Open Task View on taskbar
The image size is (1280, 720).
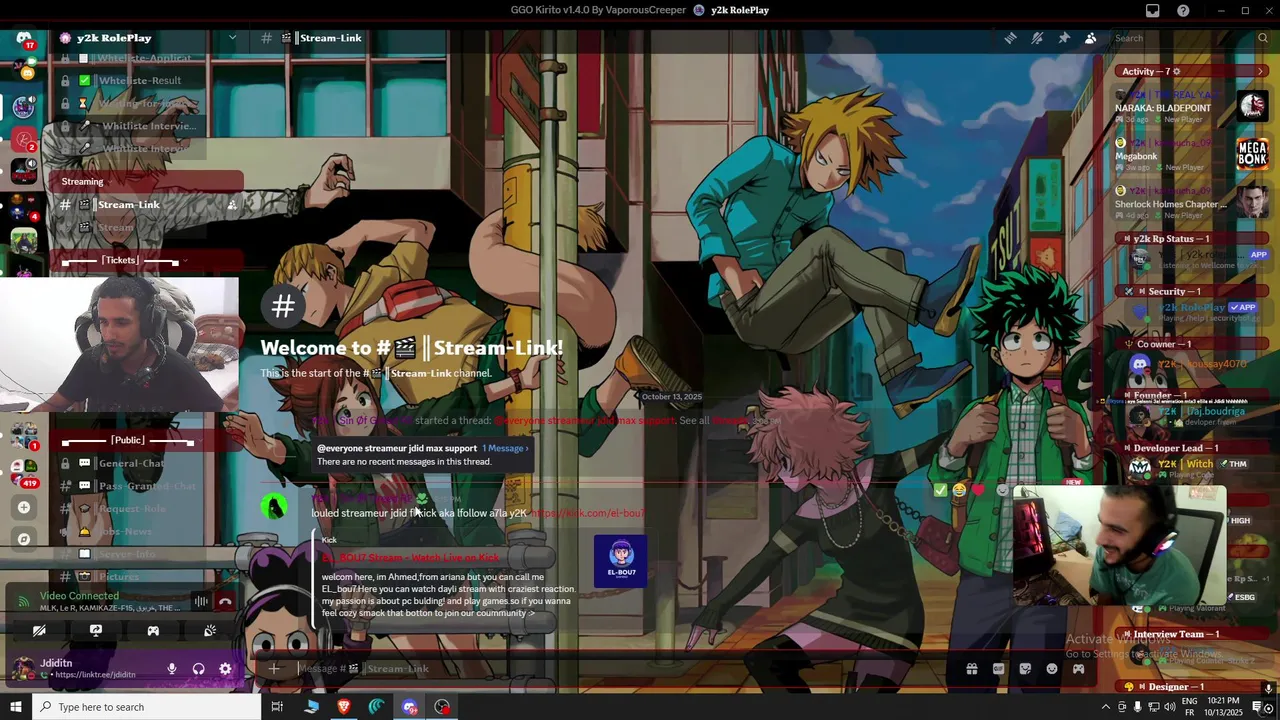(x=277, y=707)
